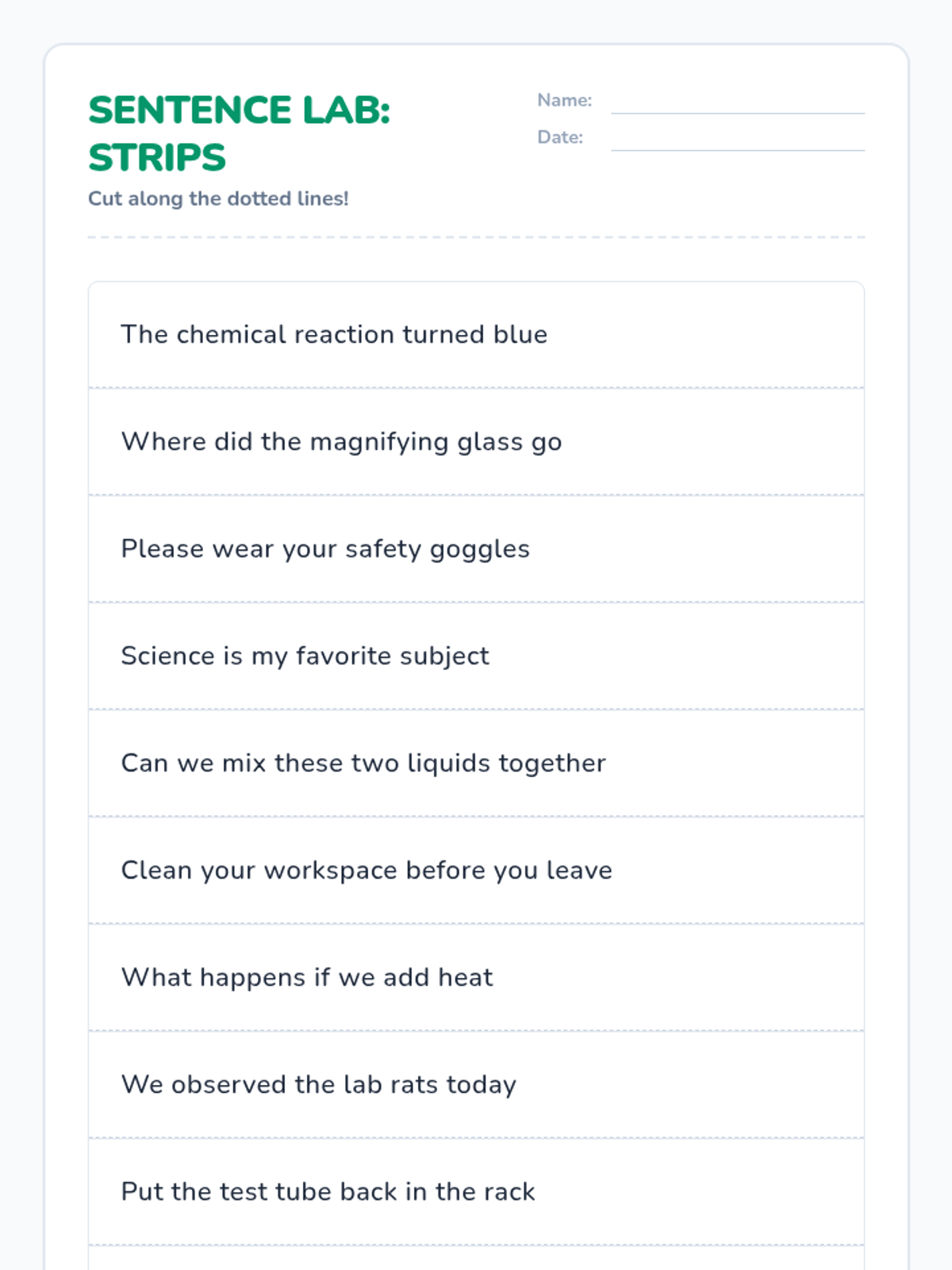Select the "Can we mix these two liquids together" strip
This screenshot has width=952, height=1270.
pos(476,764)
